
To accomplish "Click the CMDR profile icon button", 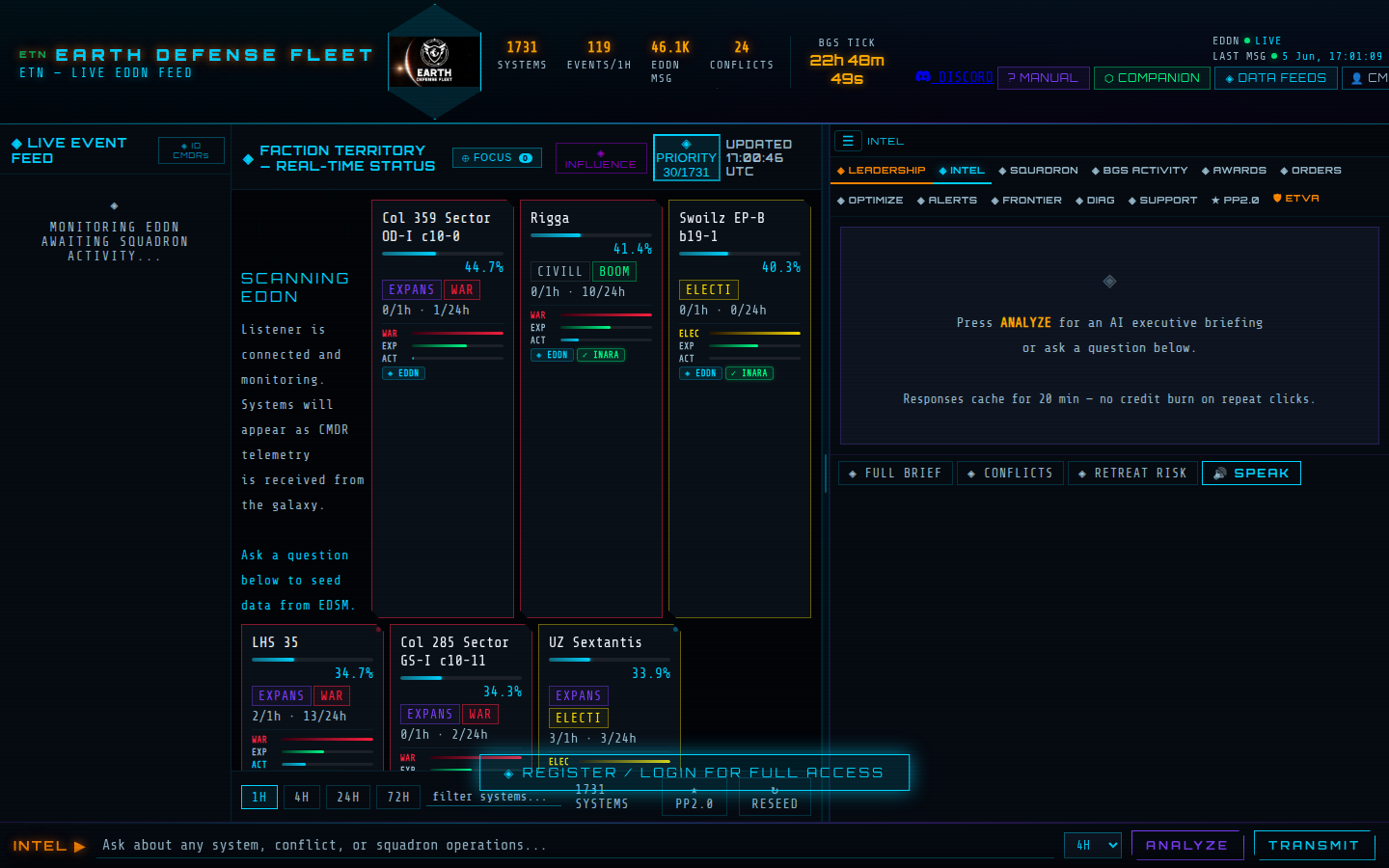I will 1367,78.
